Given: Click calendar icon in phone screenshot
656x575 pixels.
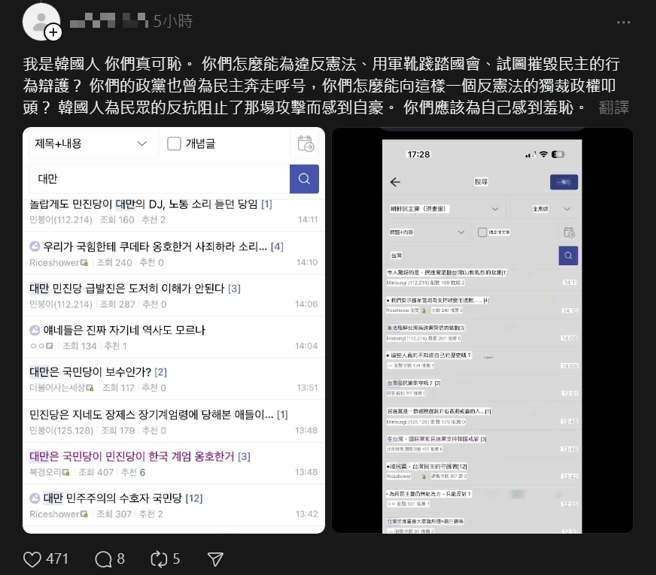Looking at the screenshot, I should tap(569, 232).
